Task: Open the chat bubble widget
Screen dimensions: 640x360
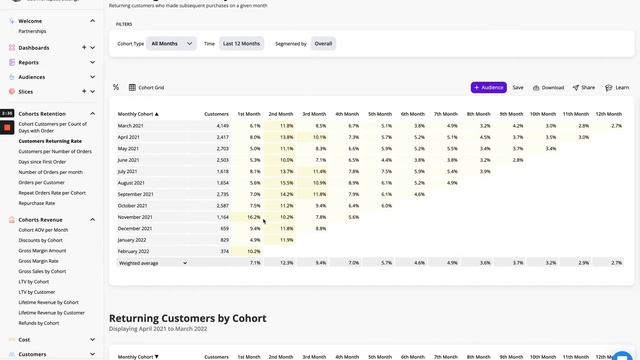Action: (x=622, y=356)
